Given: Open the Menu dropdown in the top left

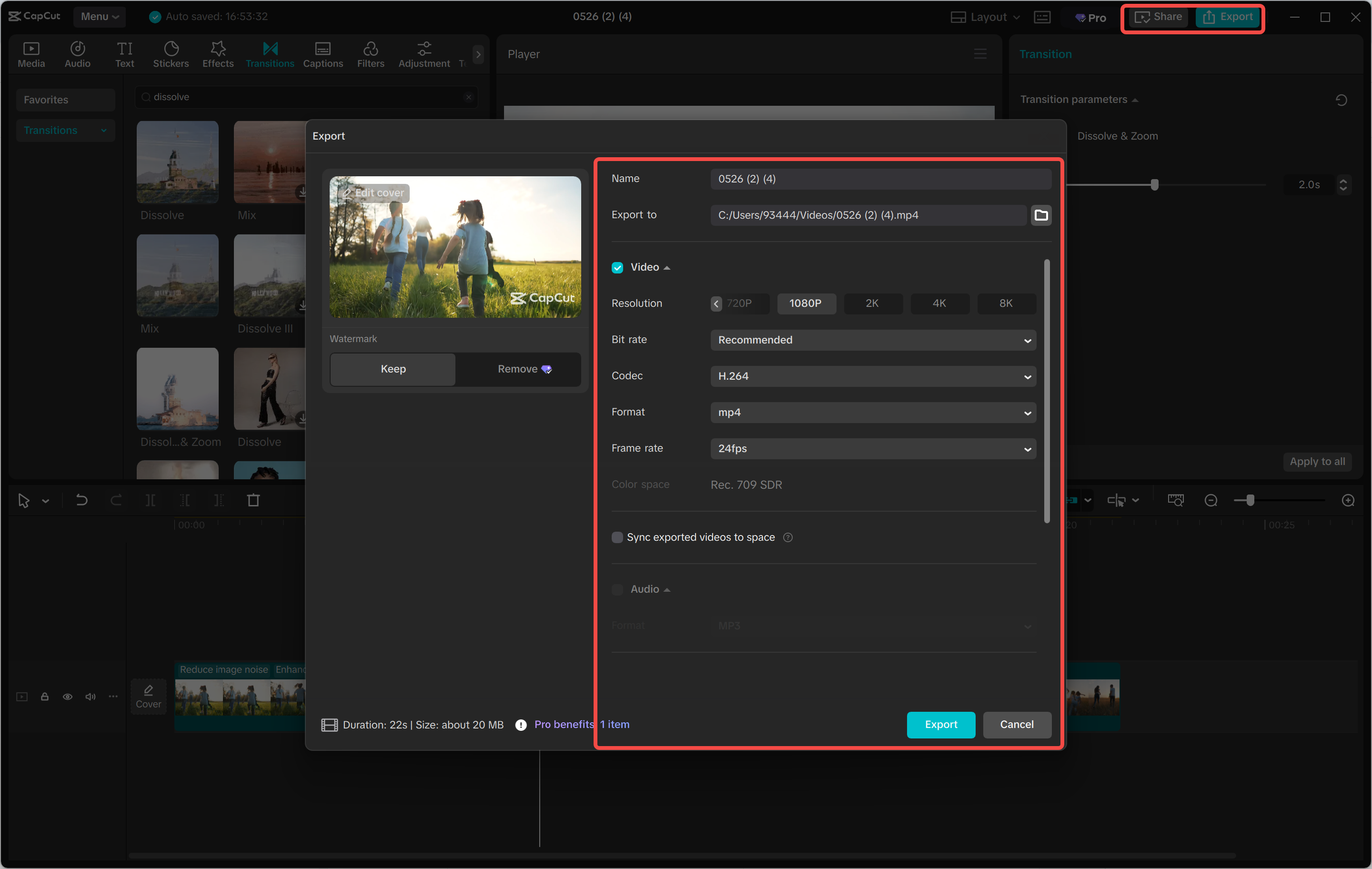Looking at the screenshot, I should [99, 17].
